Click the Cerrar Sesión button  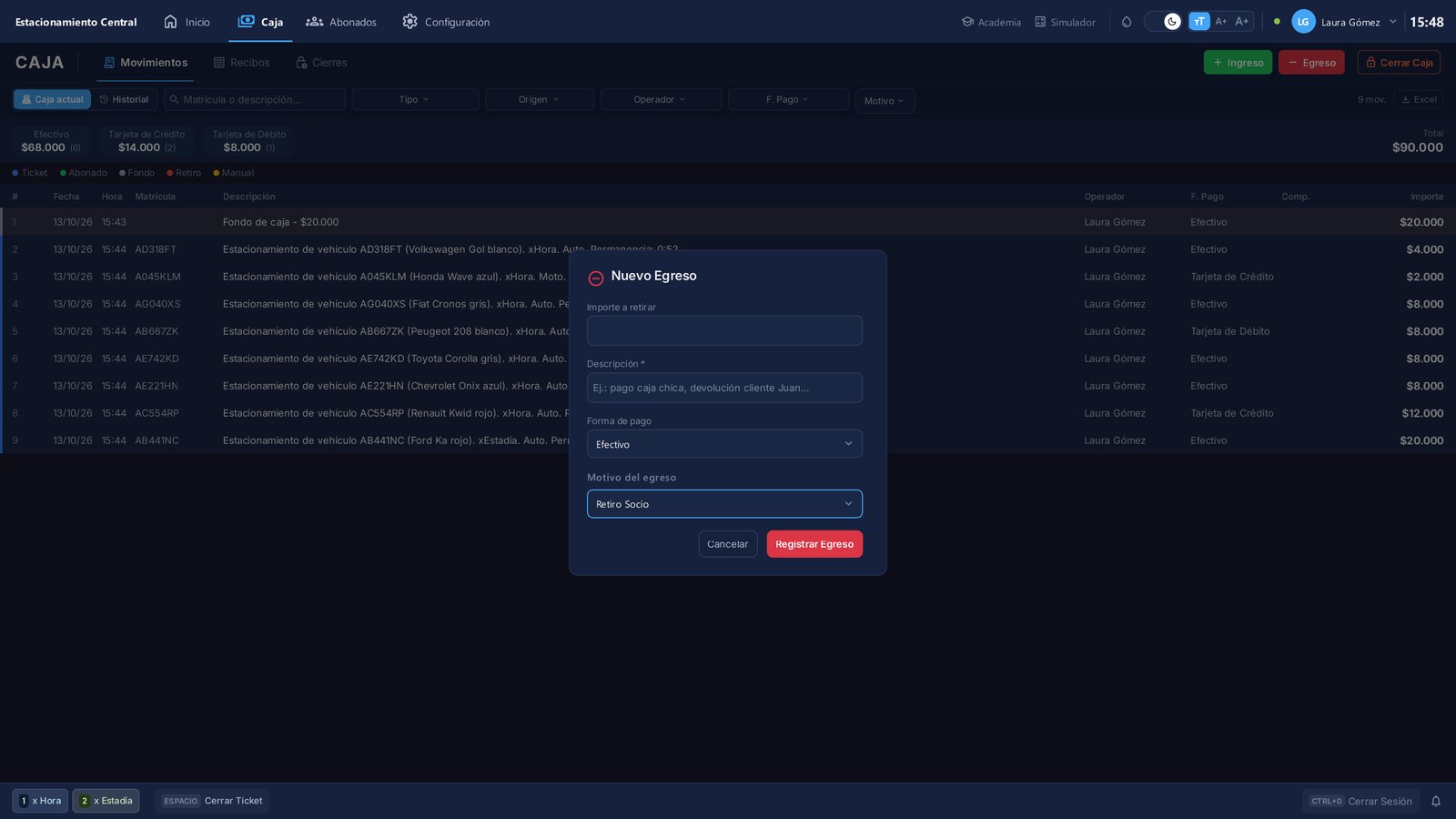(1361, 801)
